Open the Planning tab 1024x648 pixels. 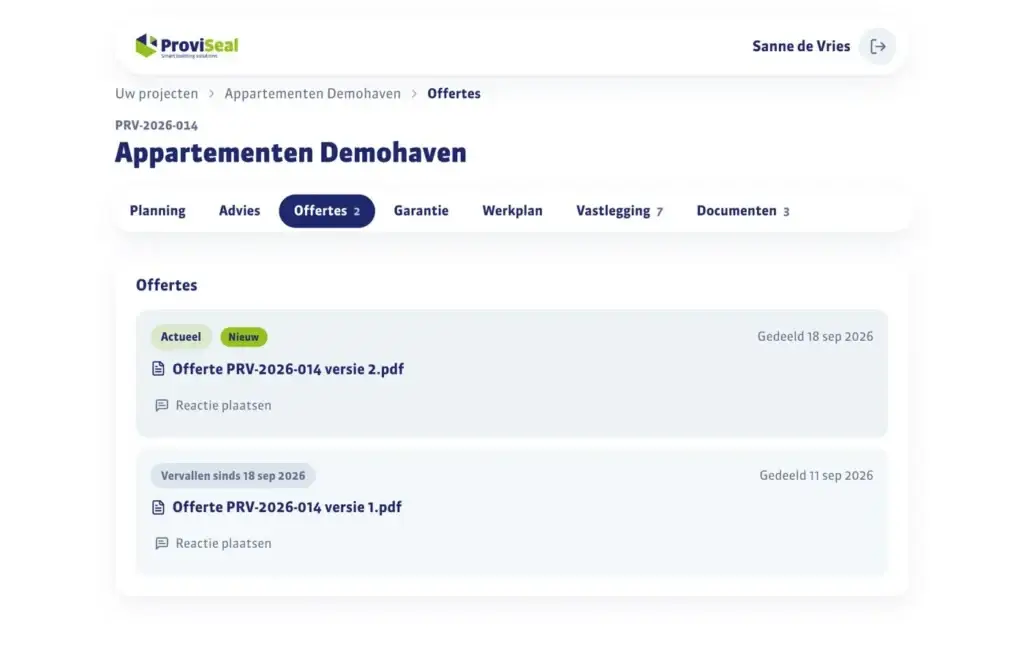coord(157,211)
